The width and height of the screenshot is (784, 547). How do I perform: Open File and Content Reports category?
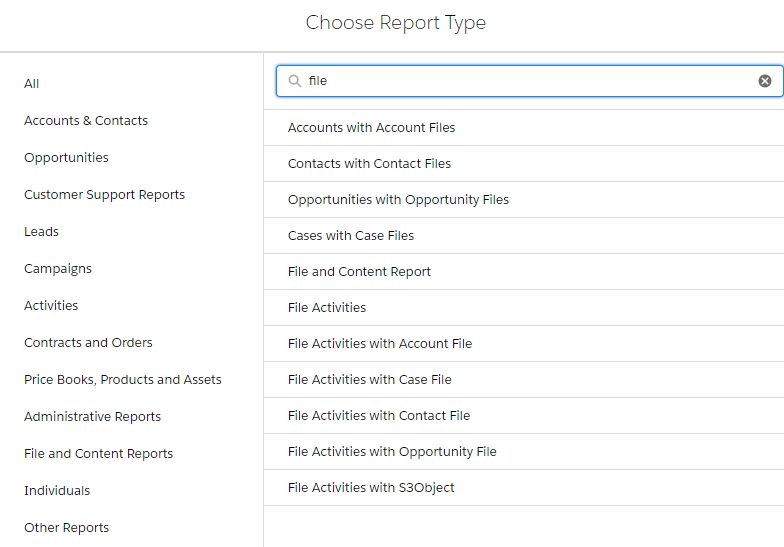98,454
